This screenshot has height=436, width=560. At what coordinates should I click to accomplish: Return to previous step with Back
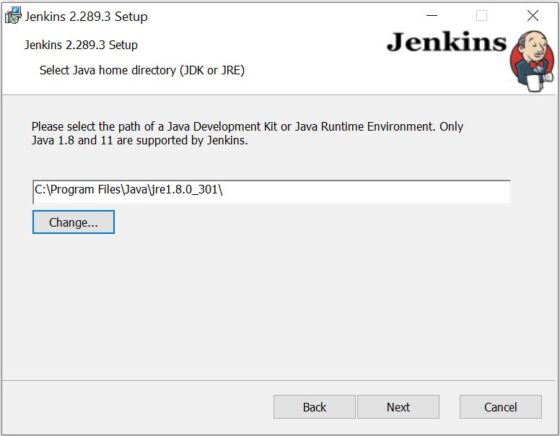(x=314, y=407)
